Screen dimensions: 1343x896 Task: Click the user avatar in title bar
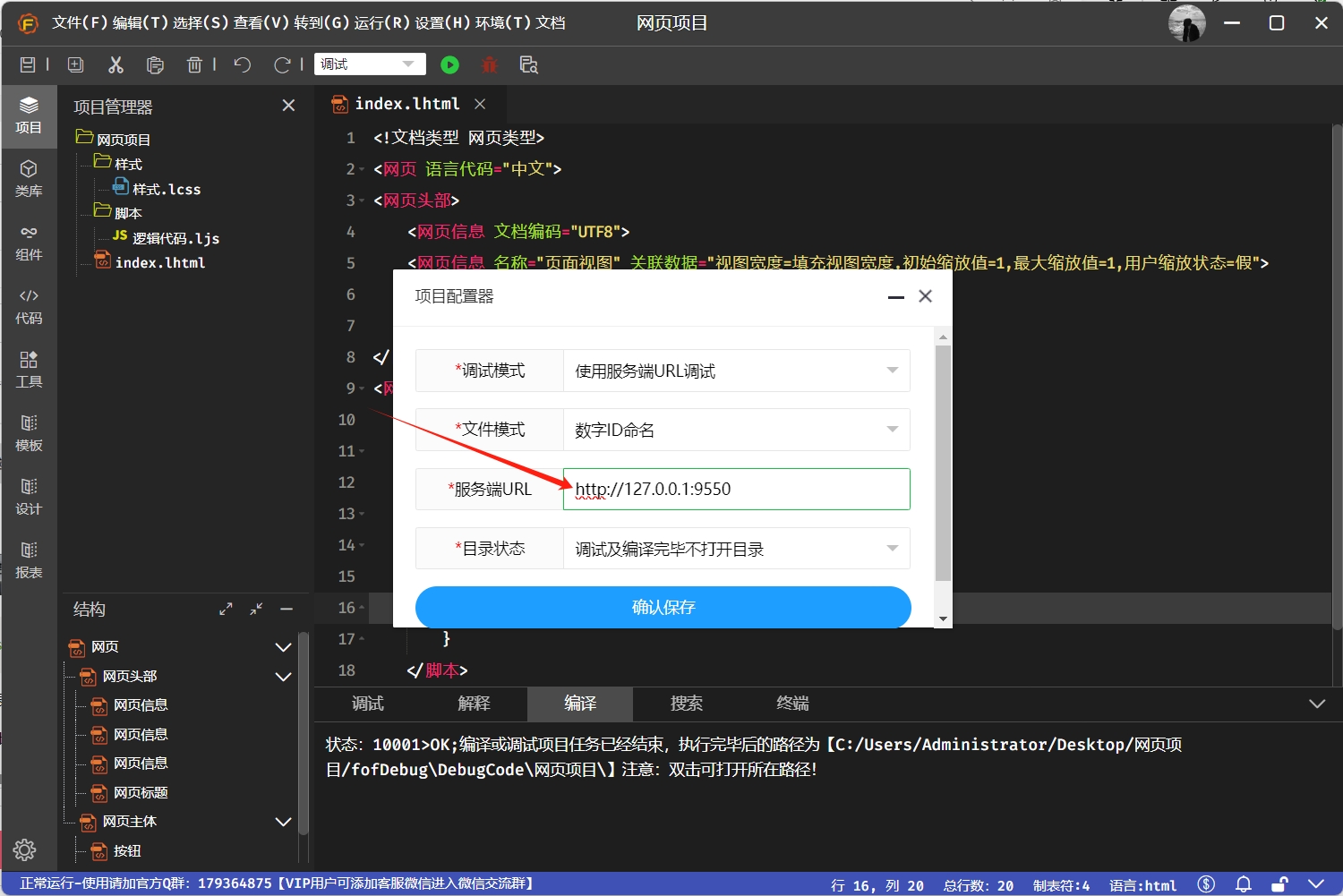[1187, 23]
